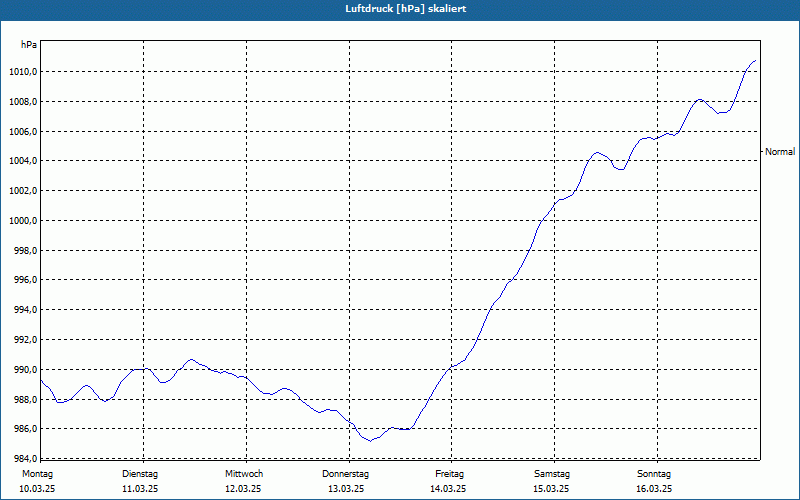This screenshot has height=500, width=800.
Task: Click the 1006,0 y-axis value
Action: (x=23, y=132)
